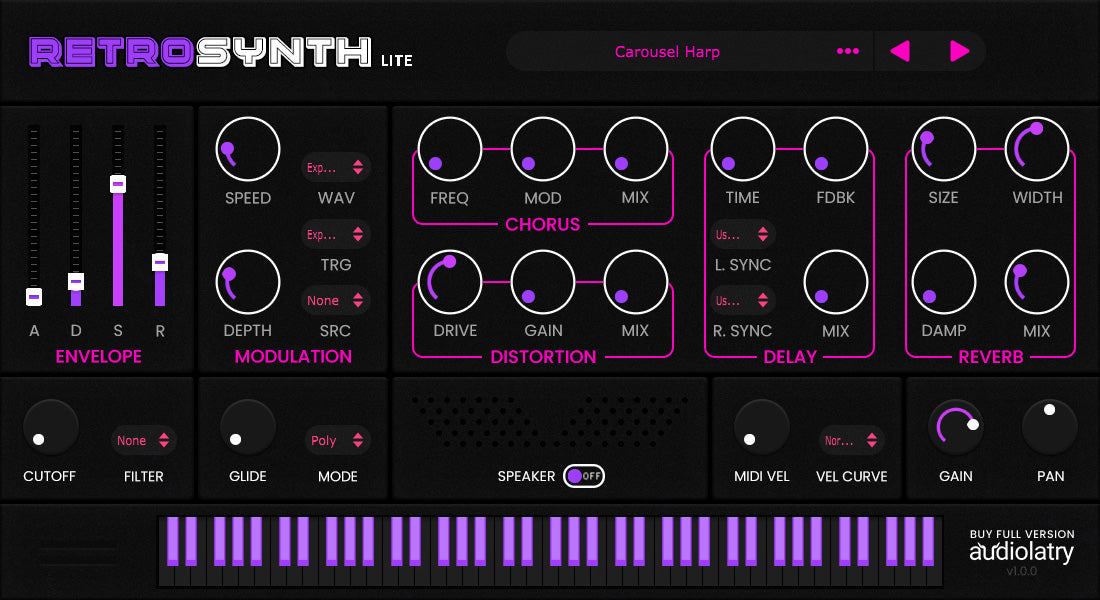Click the delay MIX knob
Viewport: 1100px width, 600px height.
click(x=836, y=282)
